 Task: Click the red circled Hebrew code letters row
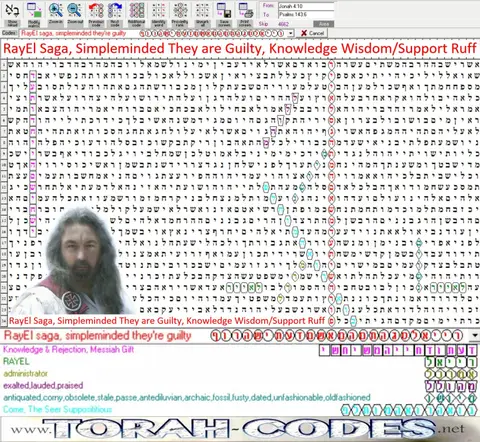click(x=336, y=336)
